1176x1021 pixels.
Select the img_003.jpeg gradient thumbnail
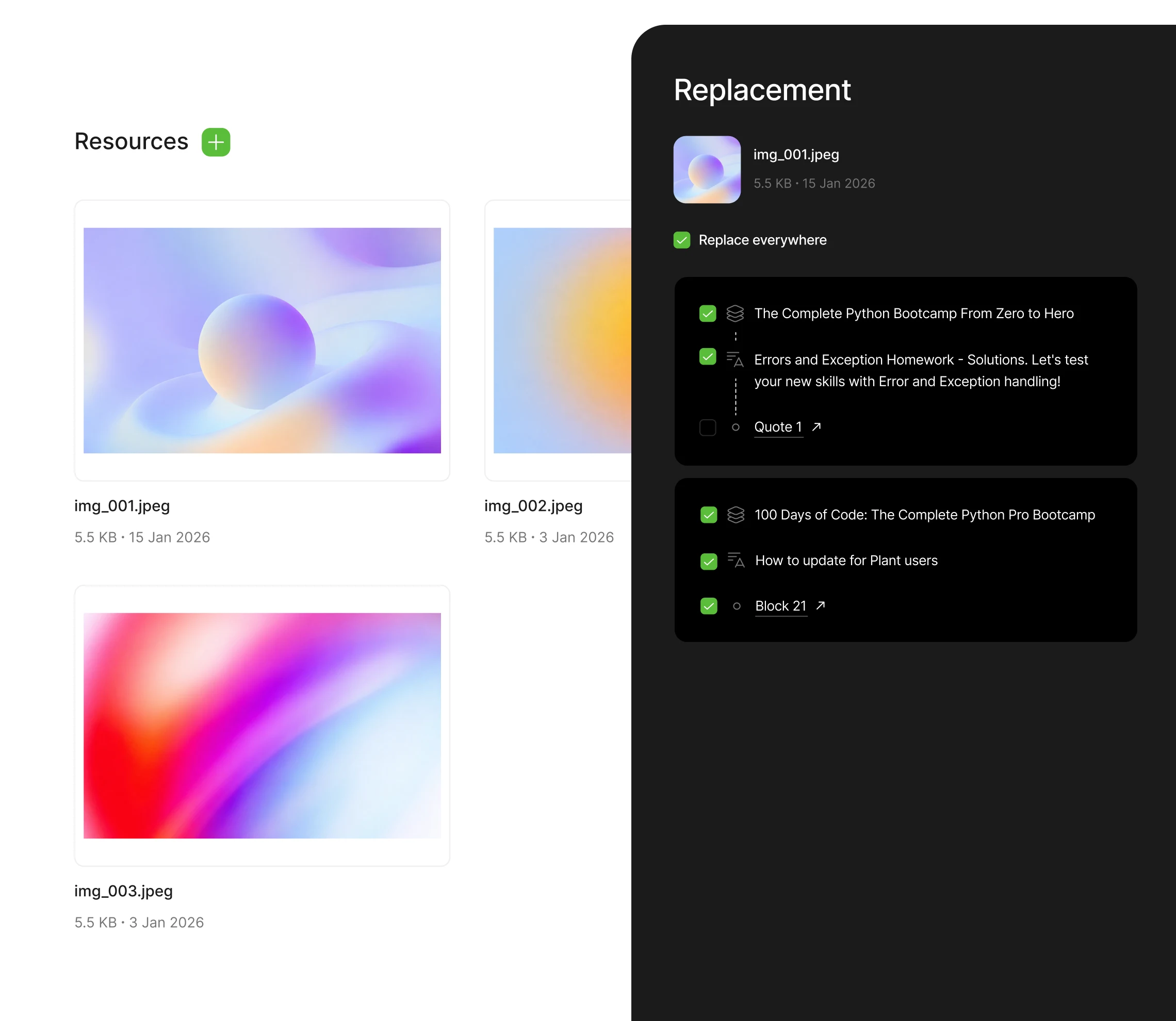[x=262, y=726]
